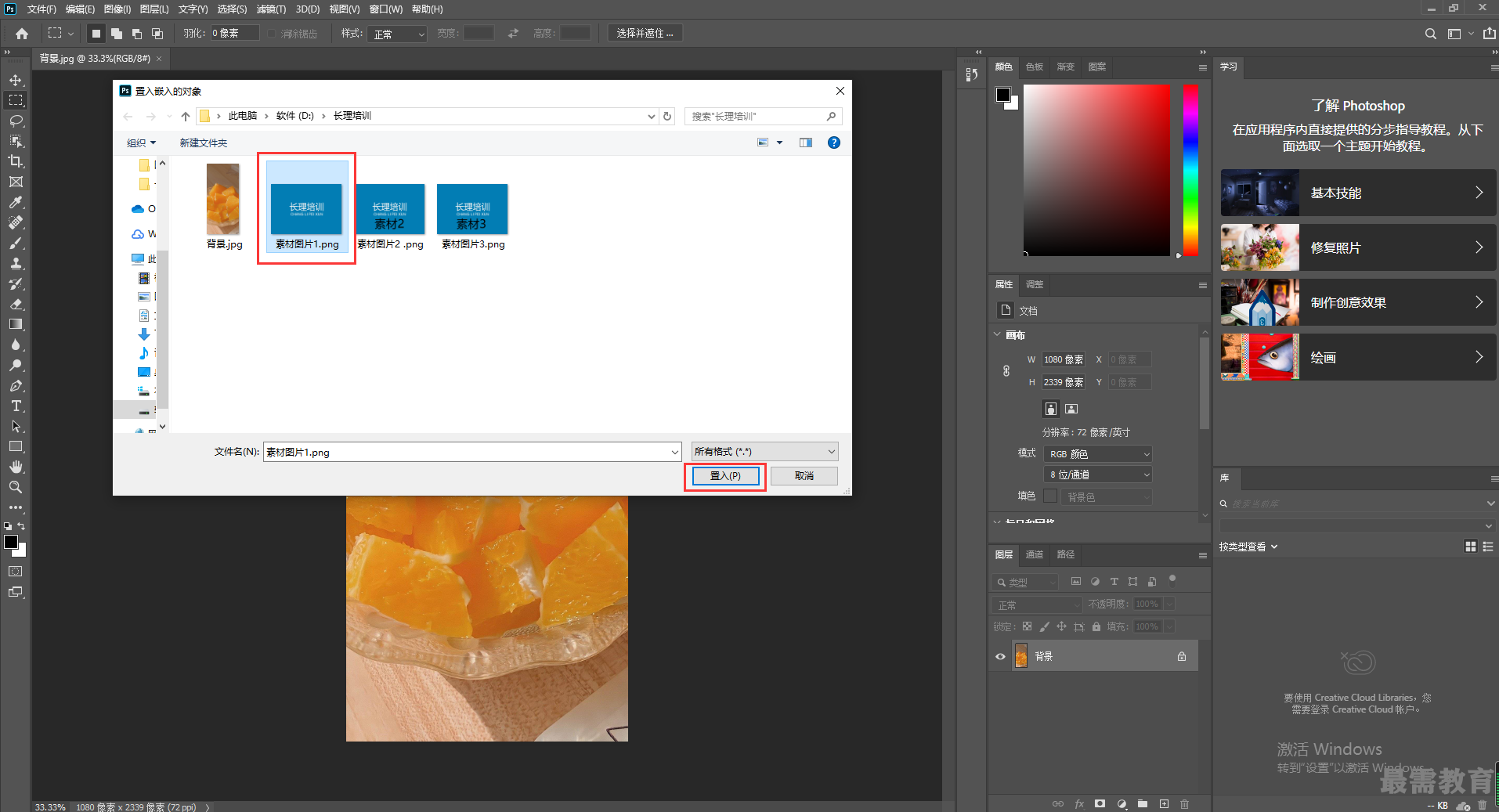Open the 基本技能 tutorial

pyautogui.click(x=1358, y=193)
